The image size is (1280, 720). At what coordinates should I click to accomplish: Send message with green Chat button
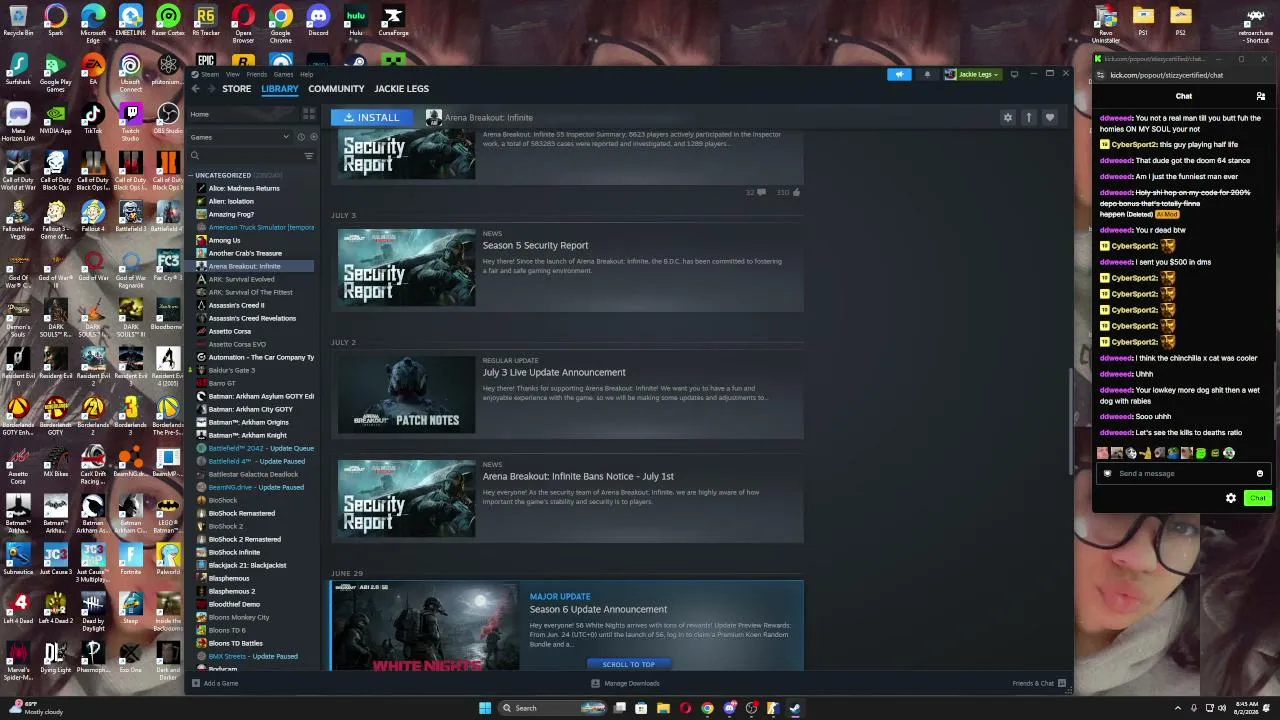(x=1257, y=498)
